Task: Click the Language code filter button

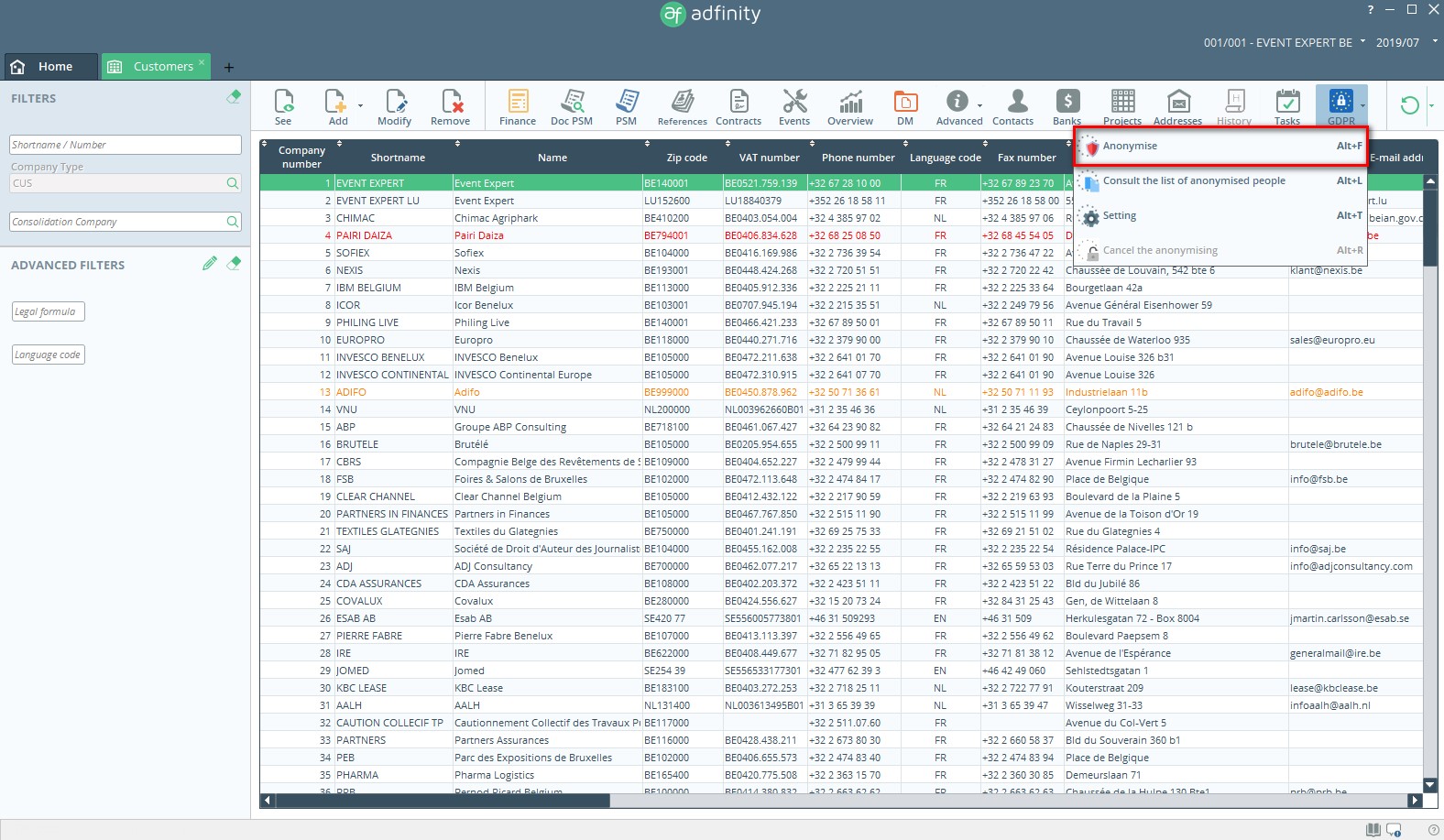Action: pyautogui.click(x=49, y=355)
